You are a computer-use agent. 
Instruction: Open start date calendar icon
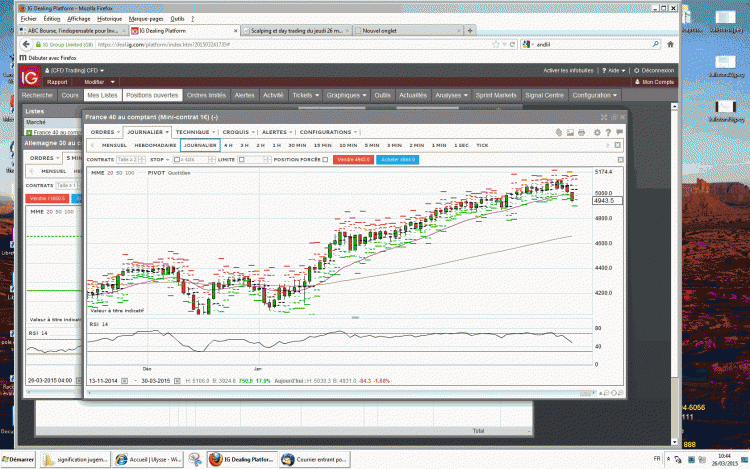[x=124, y=381]
